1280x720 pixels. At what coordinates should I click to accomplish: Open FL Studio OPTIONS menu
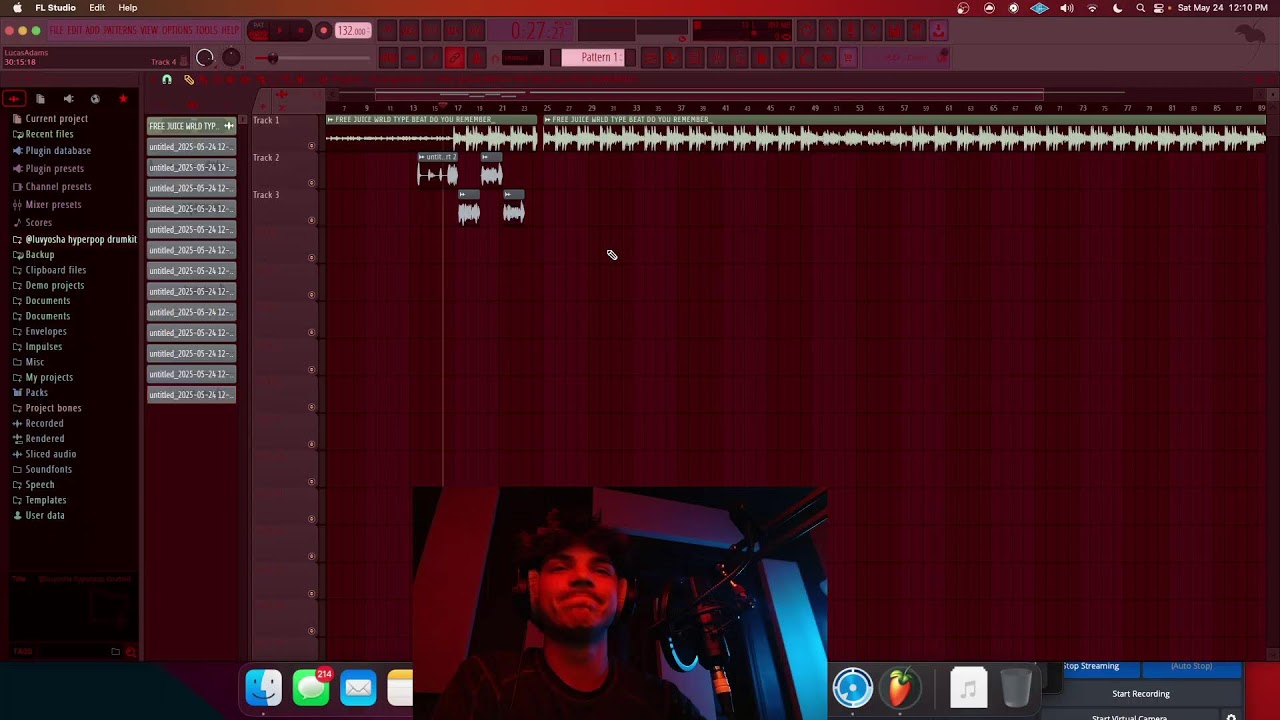click(177, 31)
